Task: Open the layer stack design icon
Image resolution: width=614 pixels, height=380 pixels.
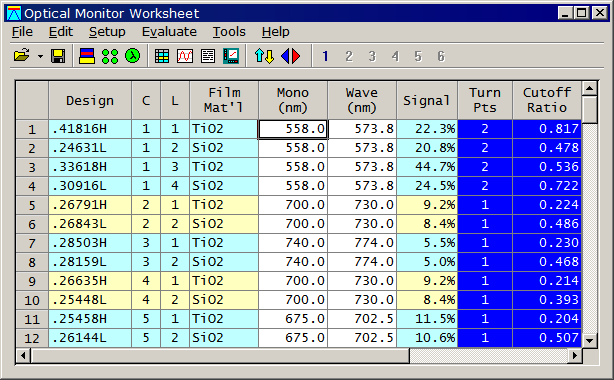Action: 87,56
